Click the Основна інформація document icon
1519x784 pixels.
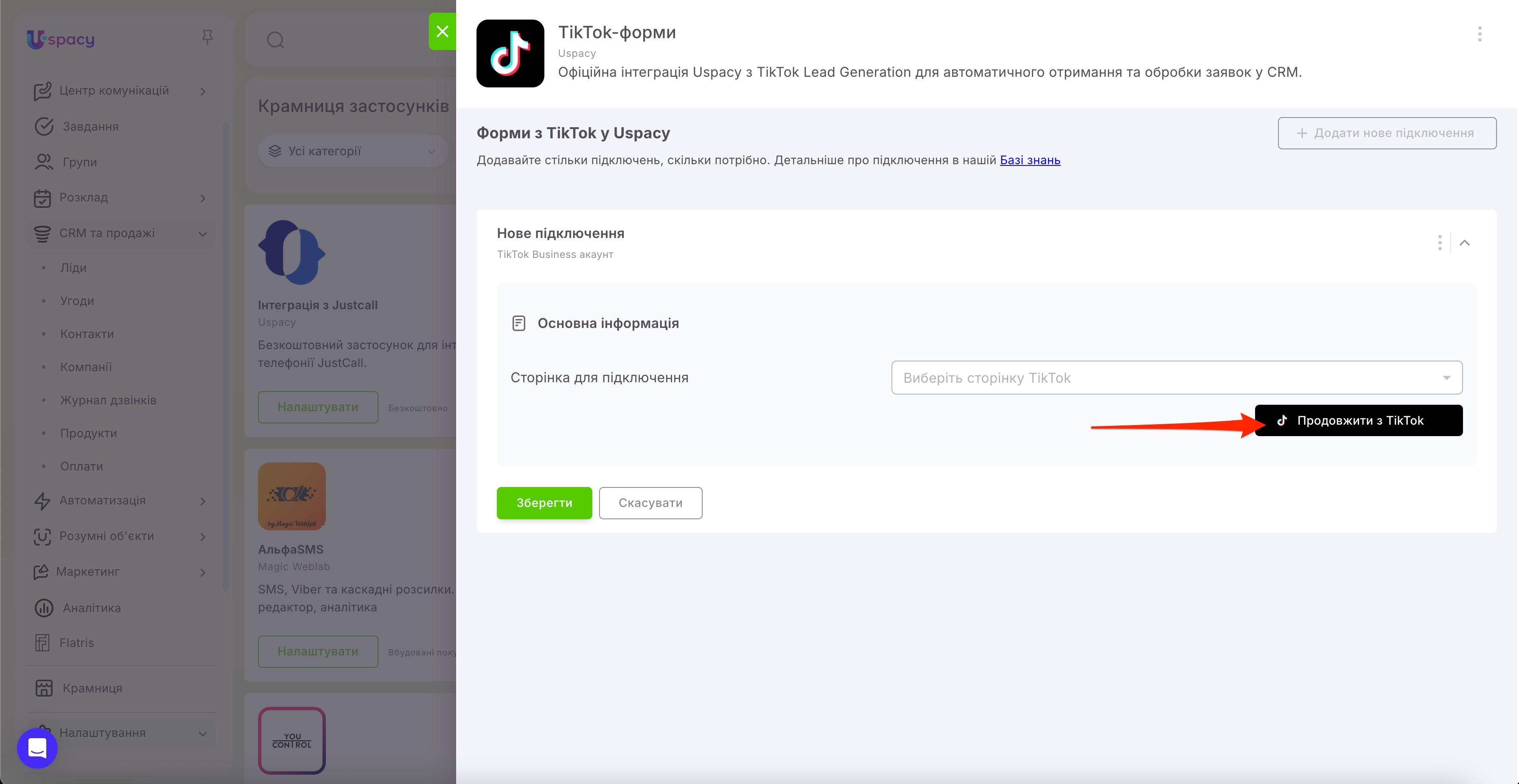(519, 323)
